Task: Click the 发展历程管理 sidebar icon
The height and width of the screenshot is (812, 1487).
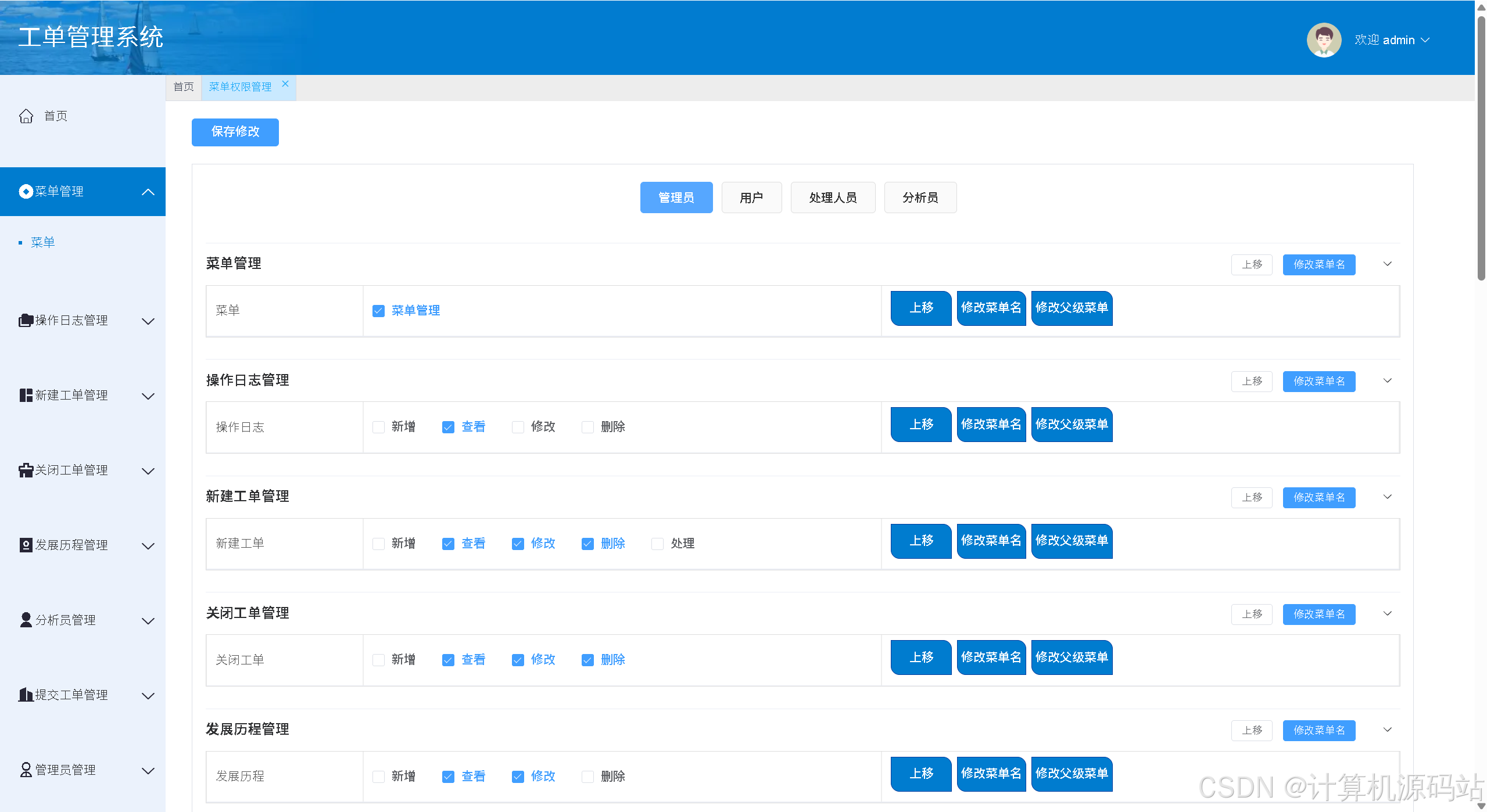Action: tap(26, 545)
